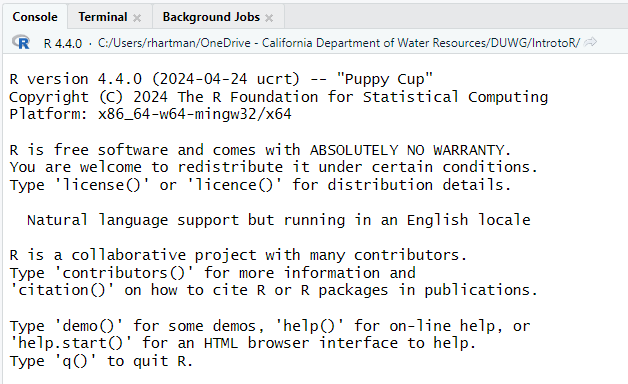Open the R 4.4.0 version selector
Viewport: 628px width, 384px height.
[x=62, y=43]
